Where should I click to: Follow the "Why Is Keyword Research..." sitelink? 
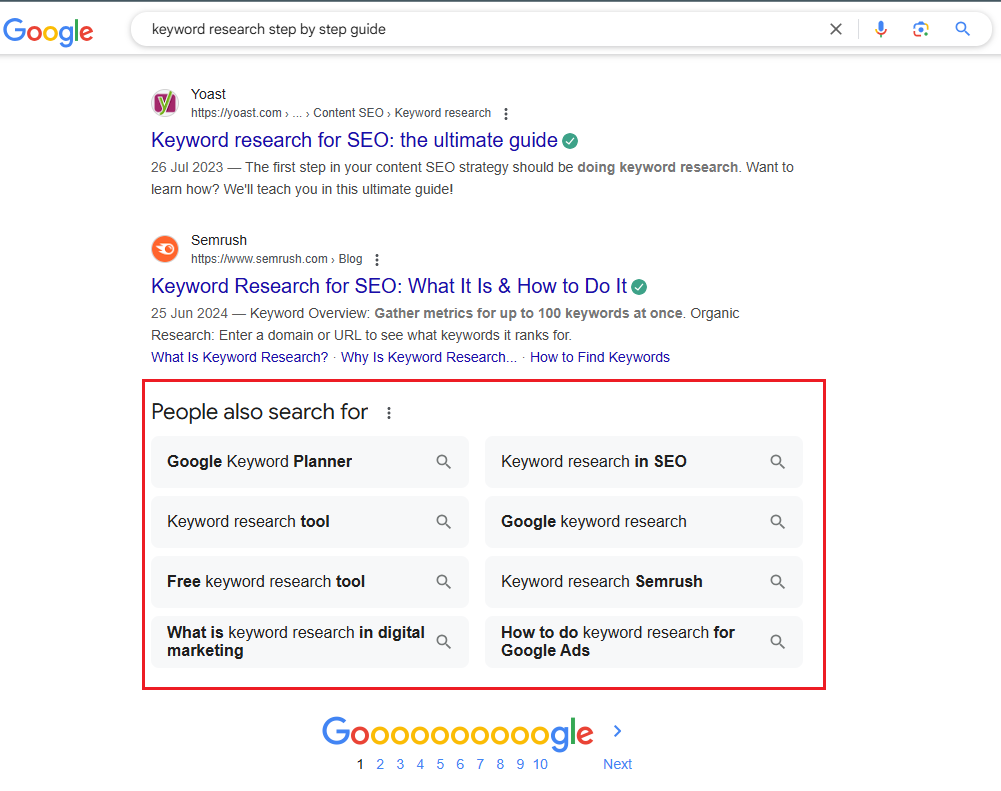tap(429, 357)
